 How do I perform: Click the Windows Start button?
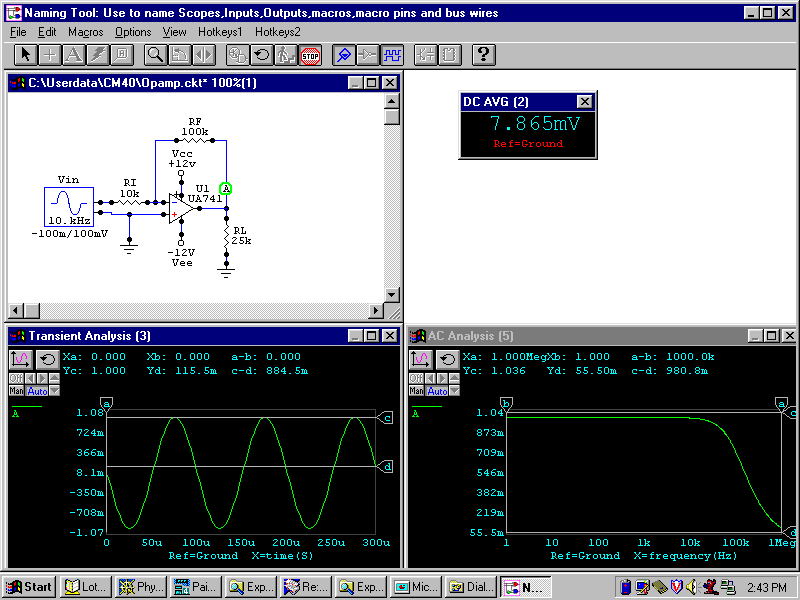pyautogui.click(x=30, y=587)
